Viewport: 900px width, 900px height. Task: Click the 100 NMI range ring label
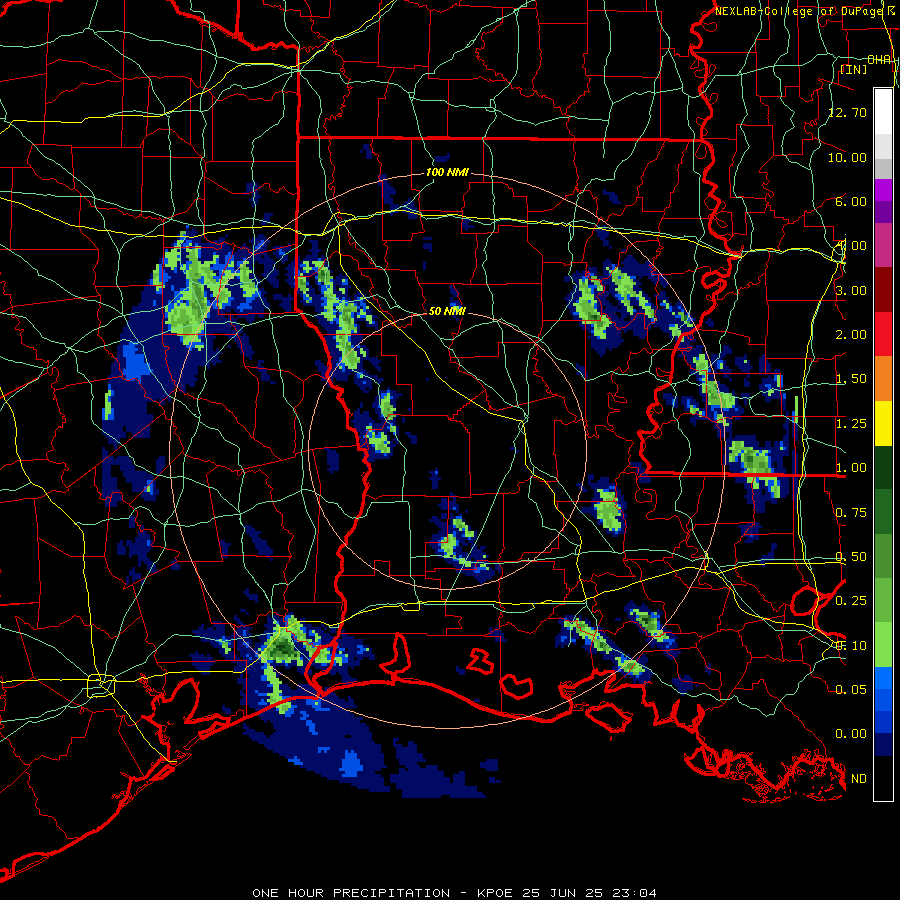point(447,172)
